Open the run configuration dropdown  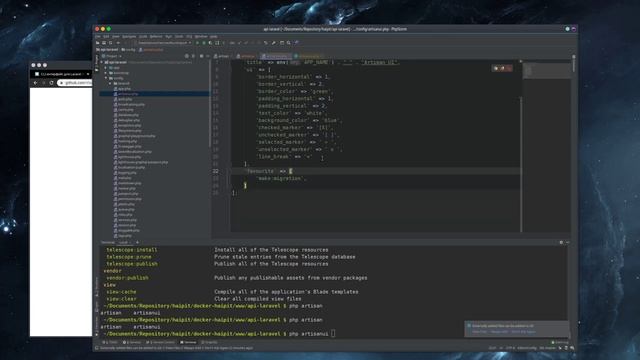(164, 43)
